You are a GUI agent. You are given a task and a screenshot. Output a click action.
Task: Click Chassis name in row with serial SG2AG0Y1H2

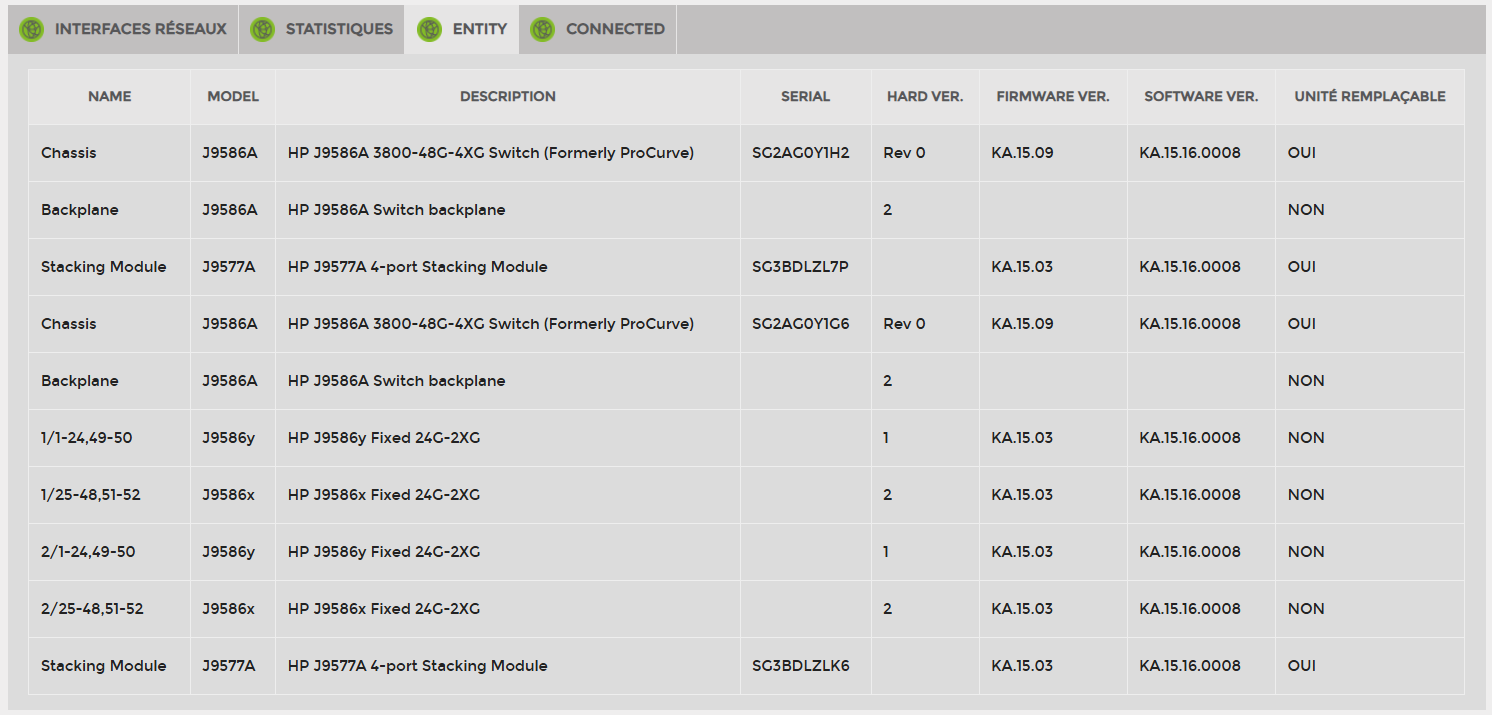(x=69, y=153)
